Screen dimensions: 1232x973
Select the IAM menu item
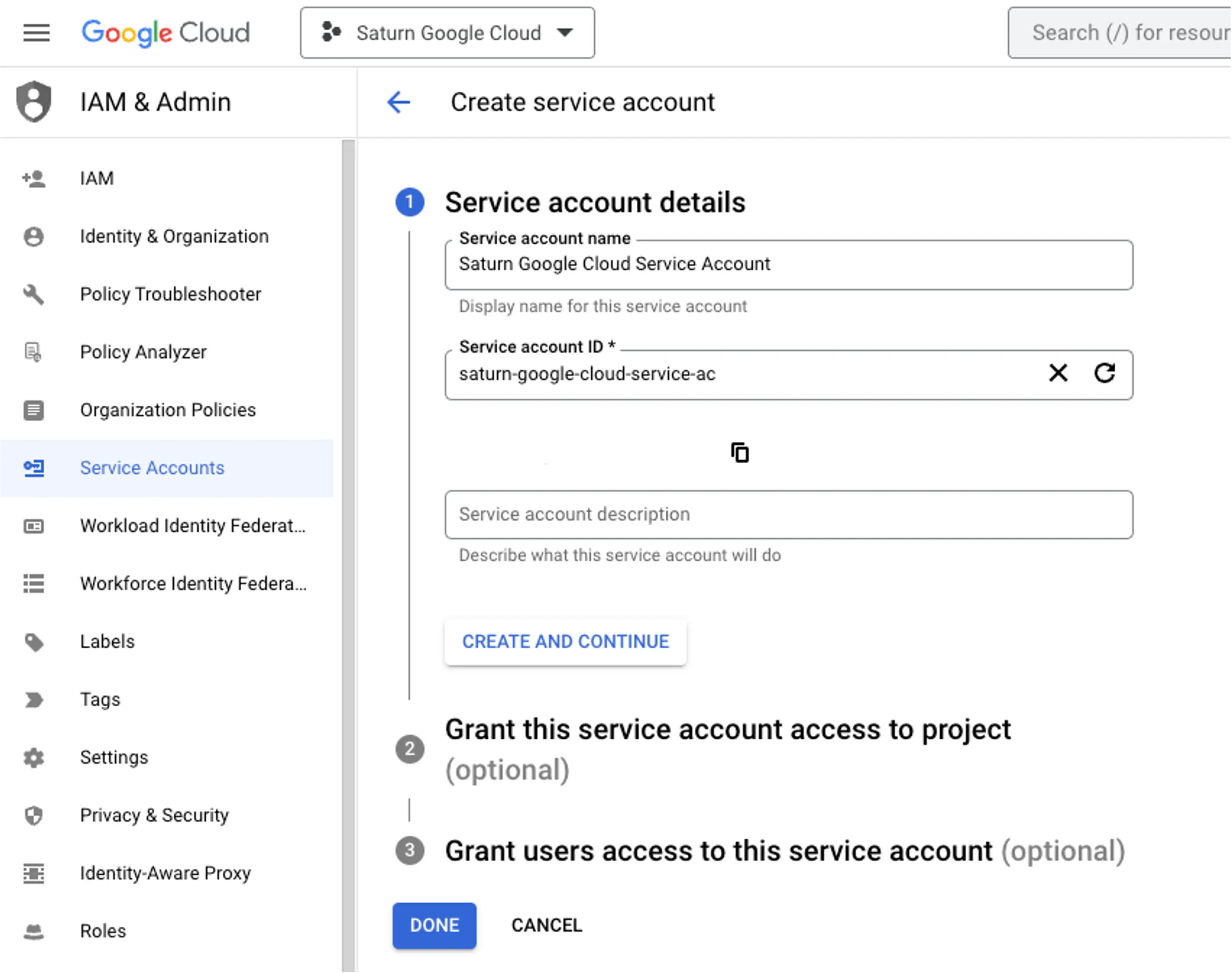click(x=97, y=178)
